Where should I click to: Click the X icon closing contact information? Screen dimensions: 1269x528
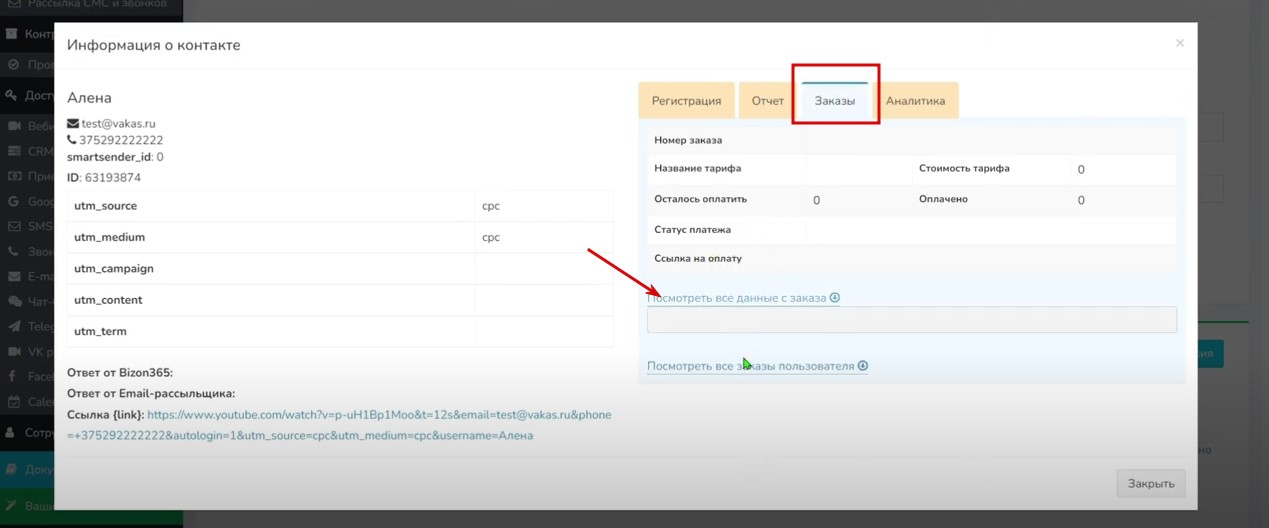pos(1180,43)
